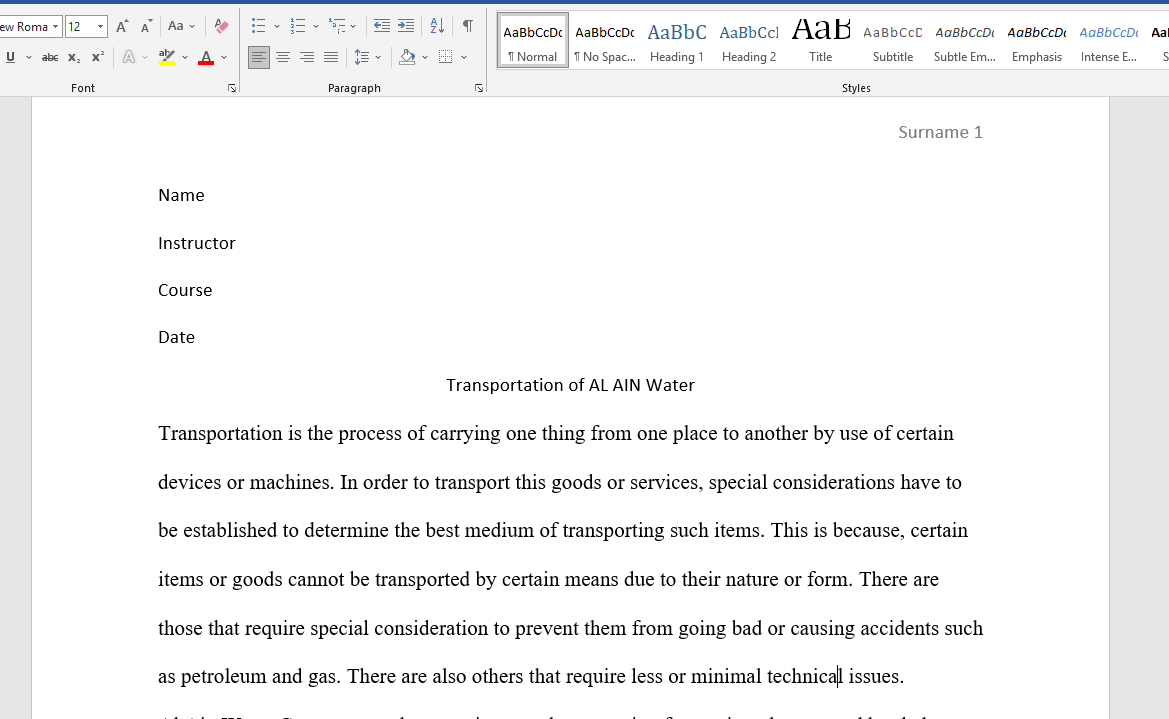The height and width of the screenshot is (719, 1169).
Task: Insert numbered list
Action: point(298,27)
